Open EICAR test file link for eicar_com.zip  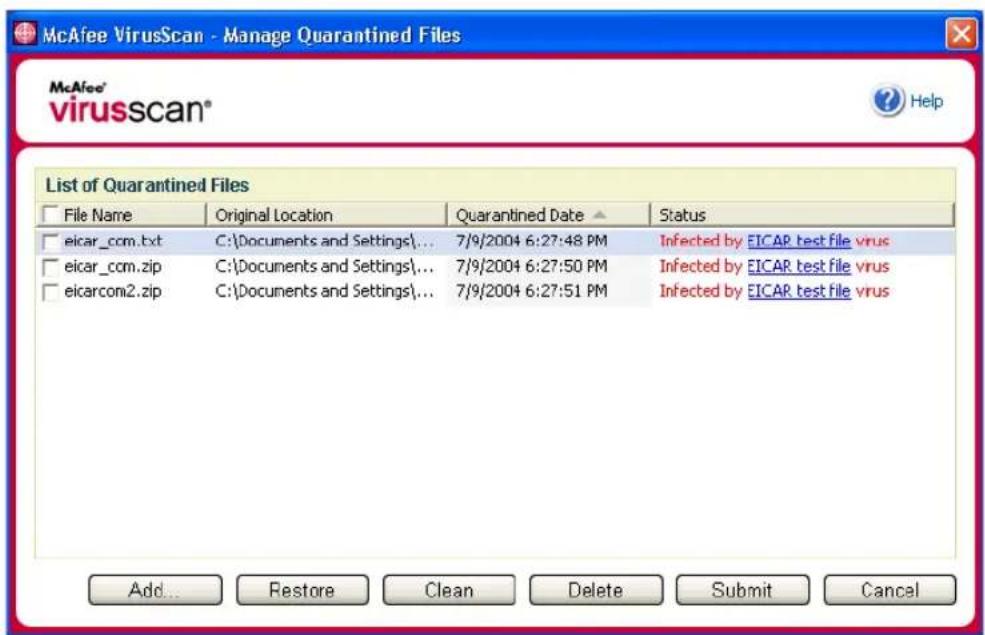click(798, 266)
